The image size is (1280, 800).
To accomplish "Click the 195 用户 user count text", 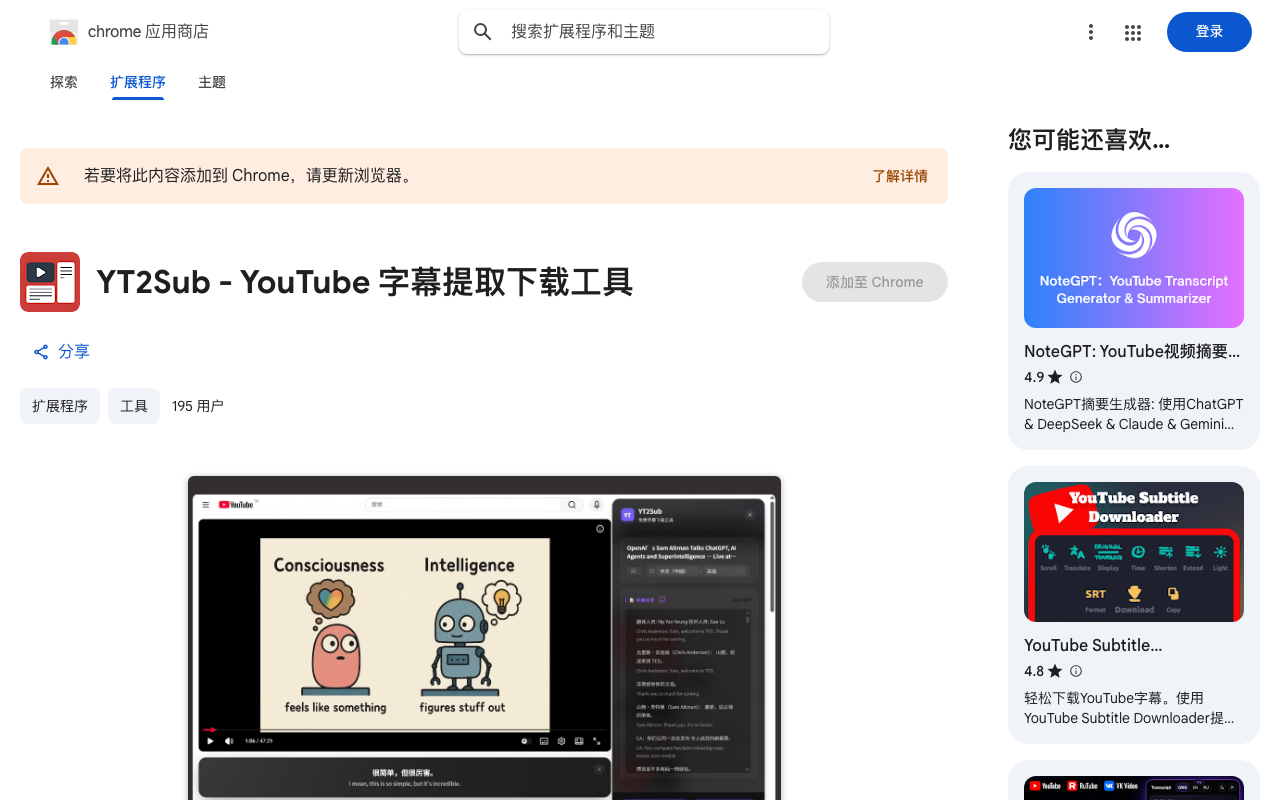I will coord(198,406).
